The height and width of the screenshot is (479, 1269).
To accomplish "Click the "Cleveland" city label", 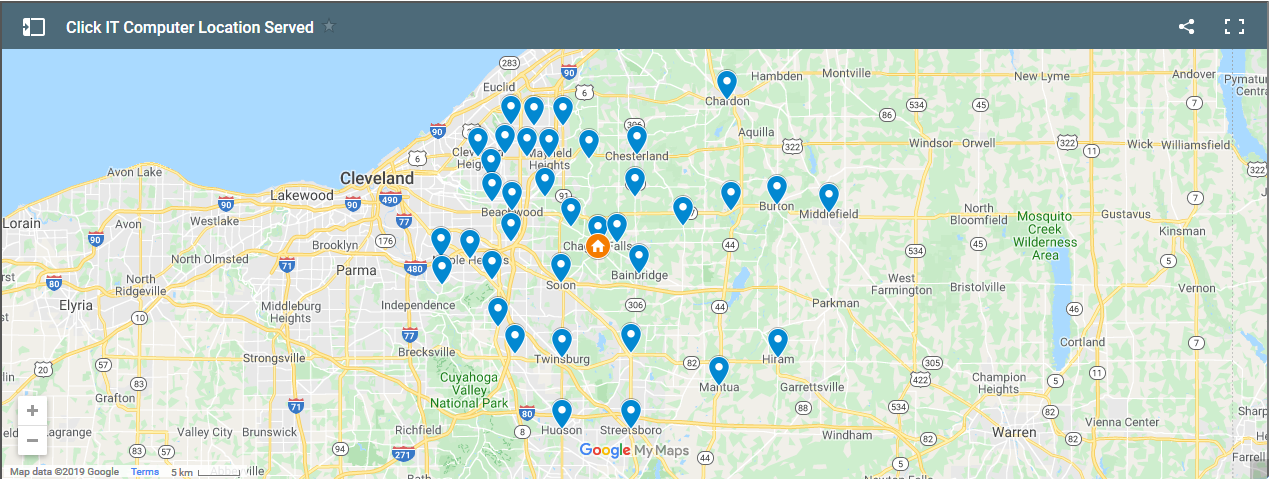I will 377,178.
